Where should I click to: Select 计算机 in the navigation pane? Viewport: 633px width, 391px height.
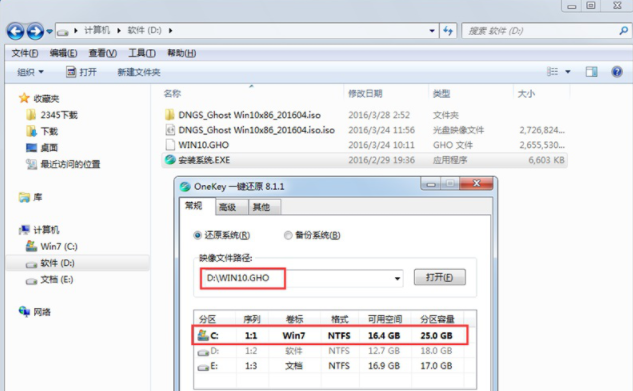(x=39, y=230)
